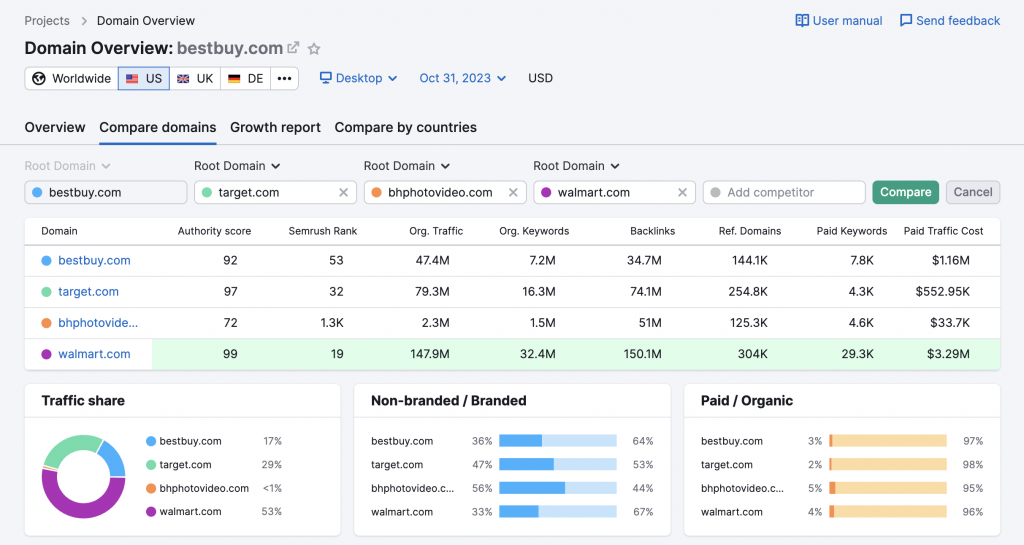The width and height of the screenshot is (1024, 545).
Task: Click USD currency label
Action: [540, 78]
